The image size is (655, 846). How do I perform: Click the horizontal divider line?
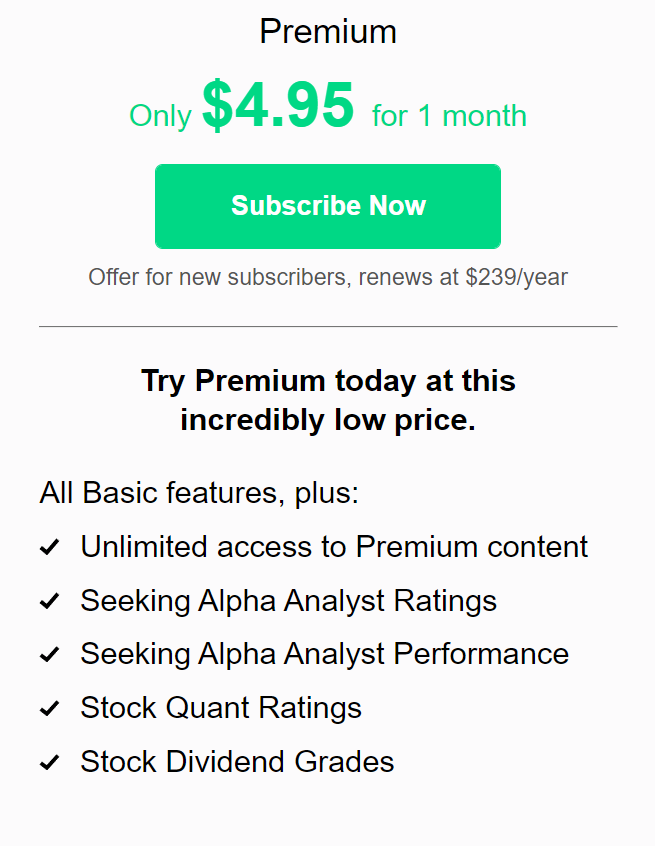(328, 326)
